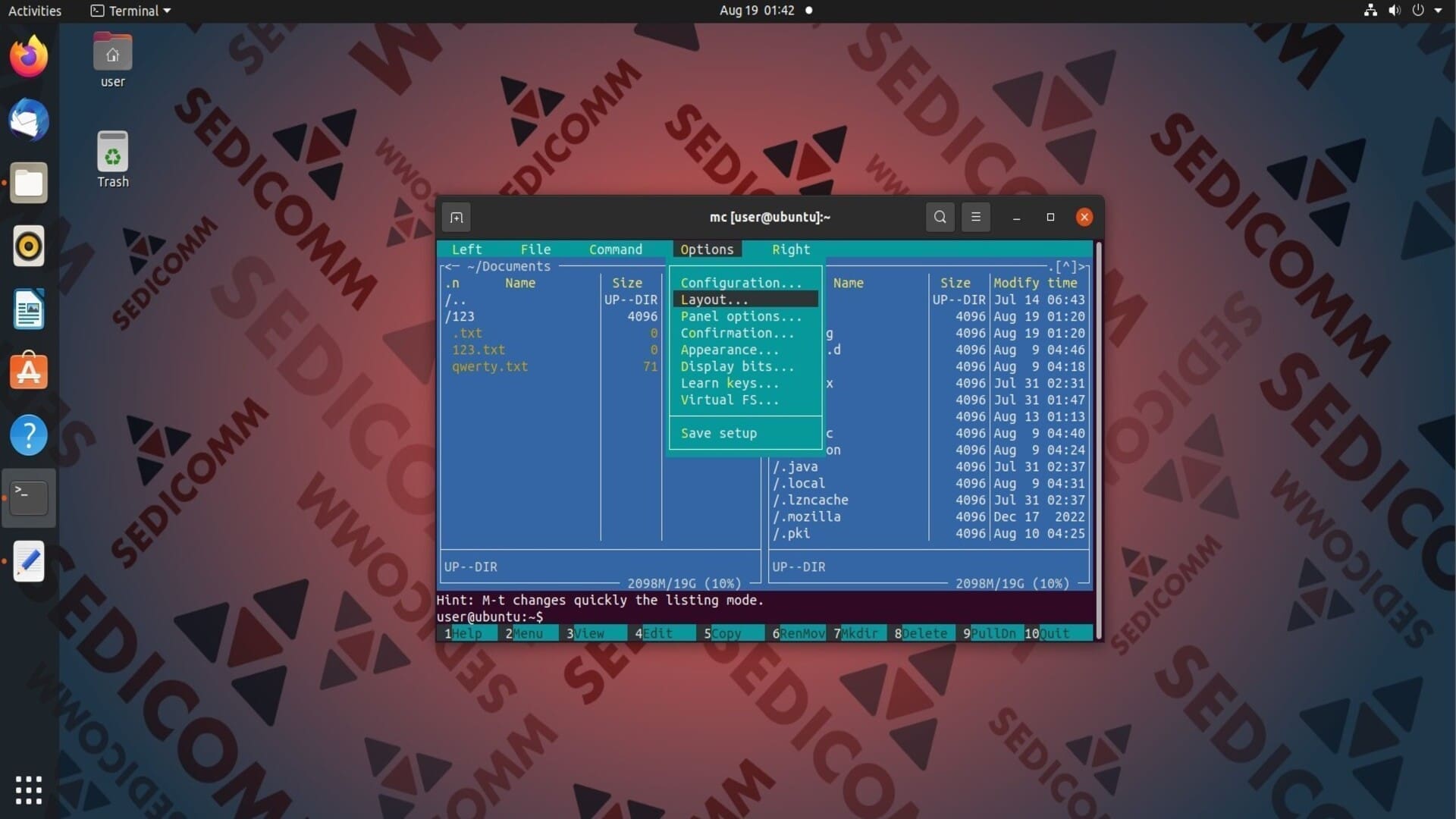Open the Help icon in dock

(29, 435)
